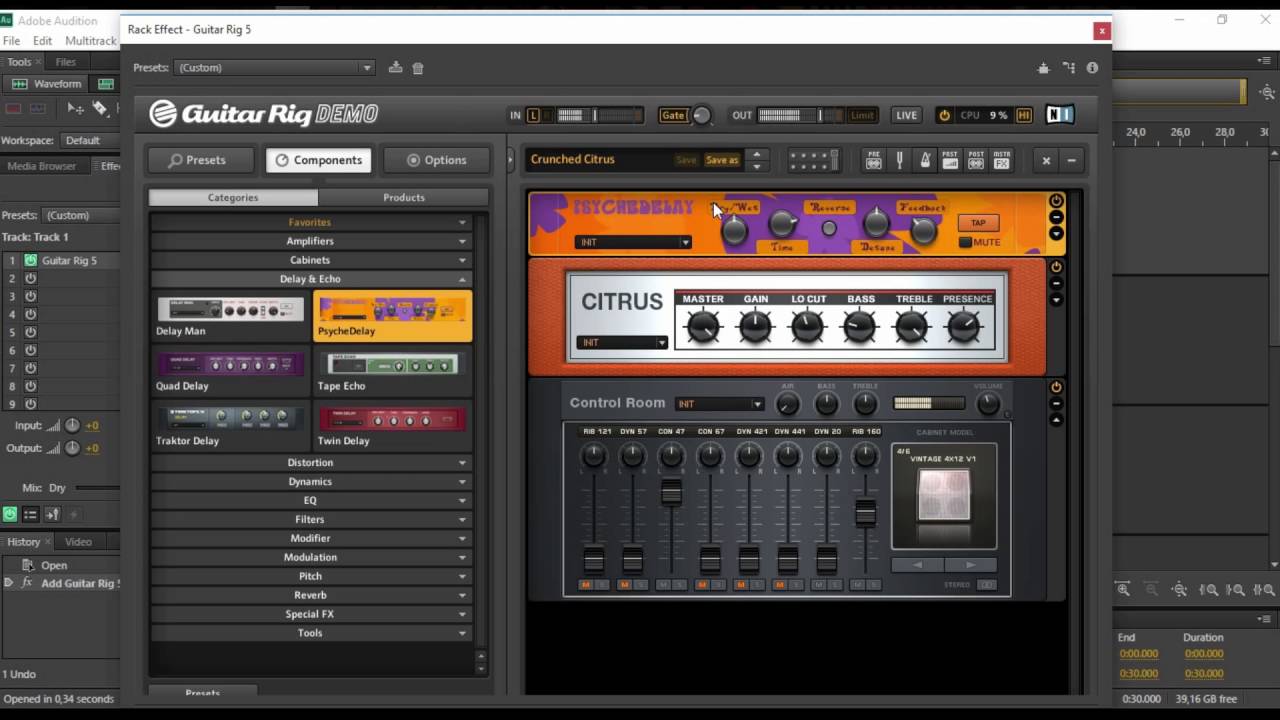This screenshot has height=720, width=1280.
Task: Expand the Amplifiers category
Action: tap(310, 241)
